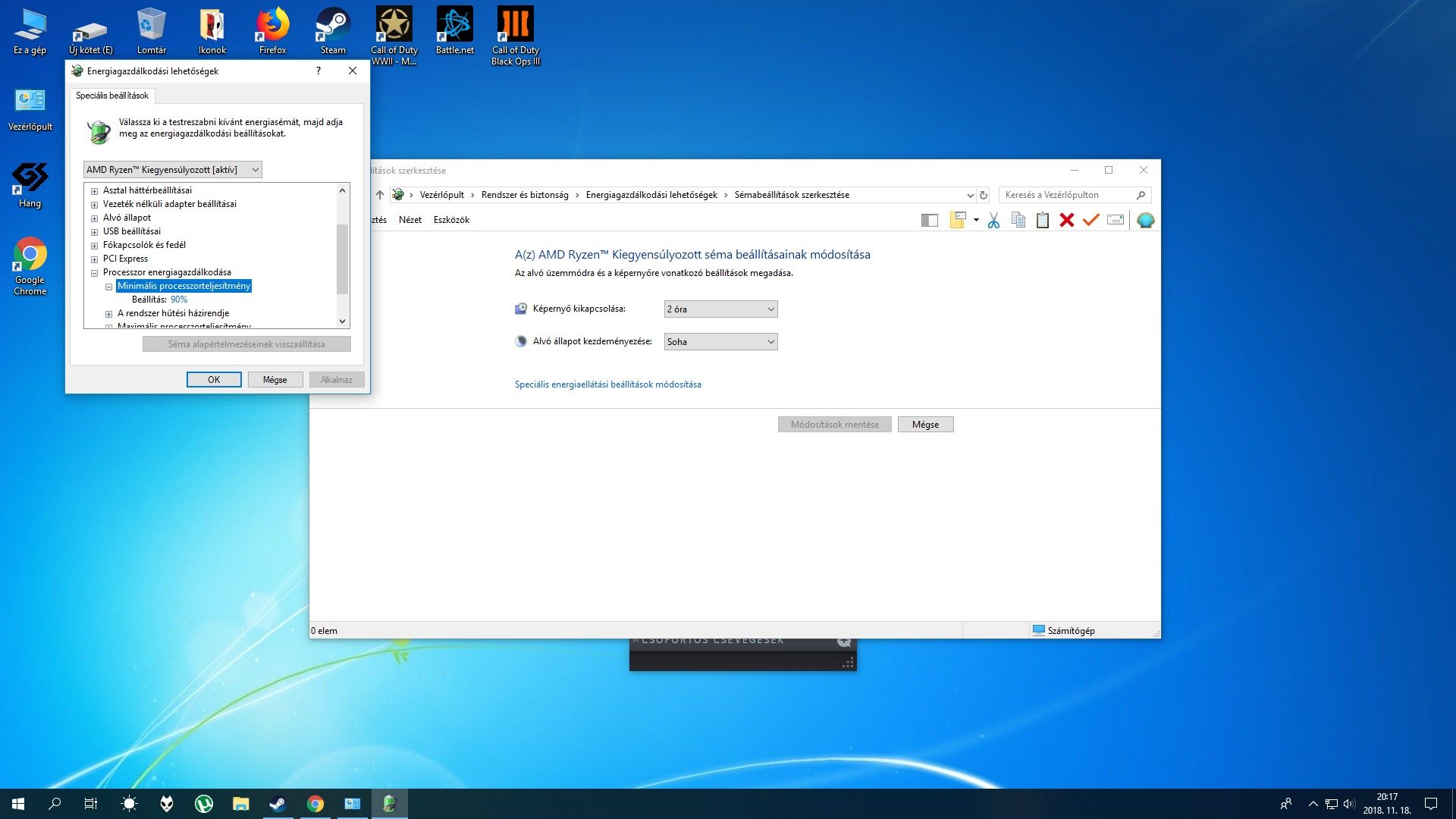Select the Speciális beállítások tab

pyautogui.click(x=112, y=96)
